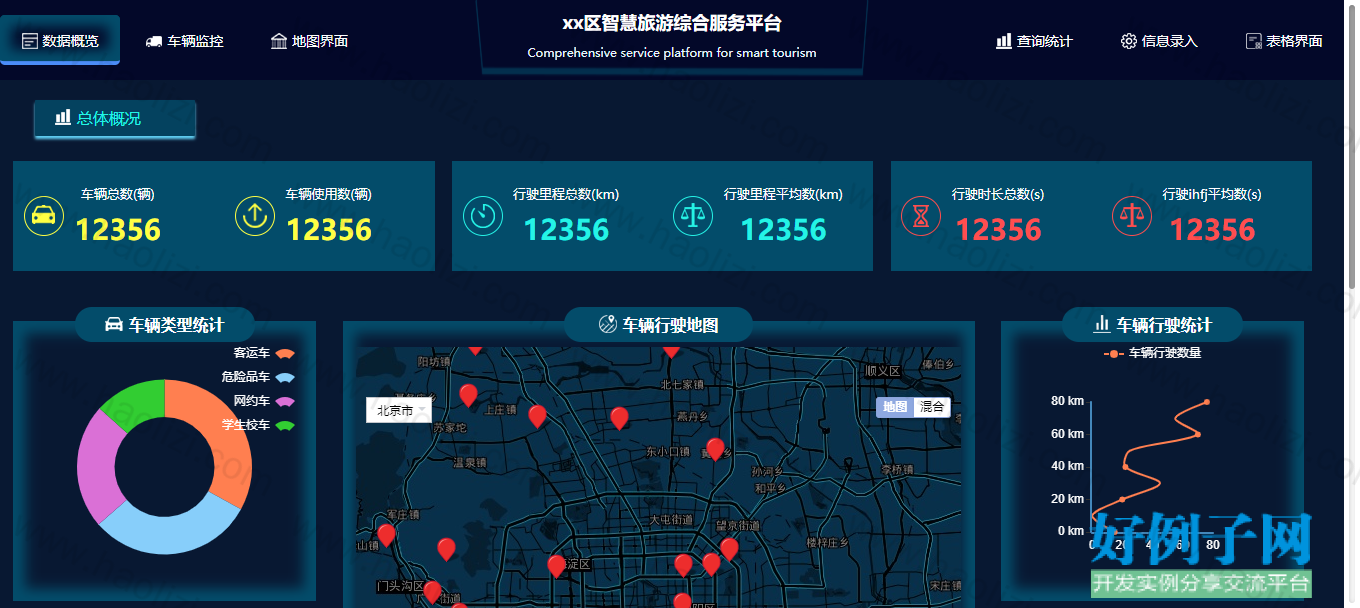
Task: Click line chart point at 40 km
Action: [x=1126, y=467]
